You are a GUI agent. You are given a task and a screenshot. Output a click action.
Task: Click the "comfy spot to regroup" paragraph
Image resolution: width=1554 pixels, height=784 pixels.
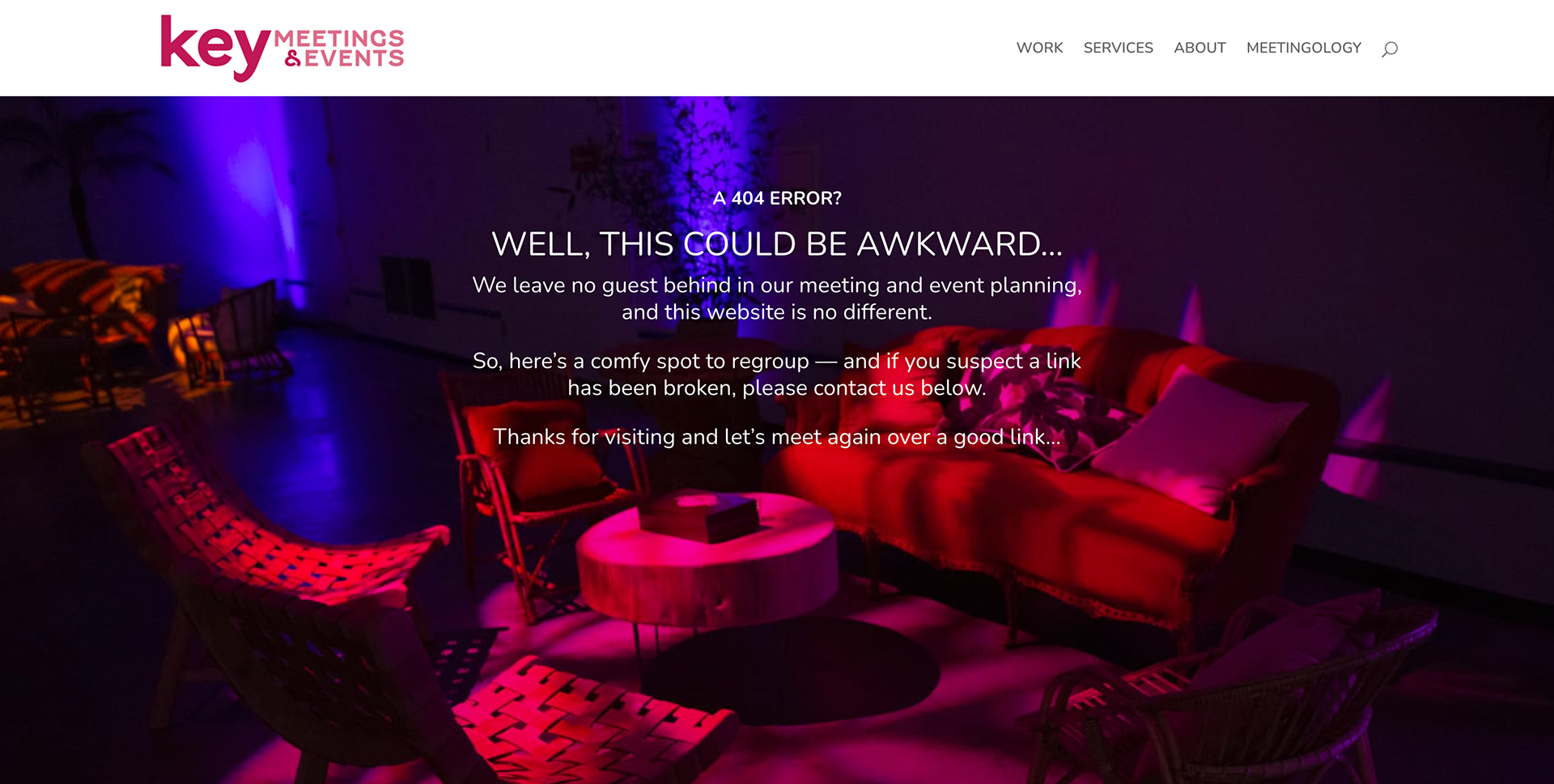point(777,375)
